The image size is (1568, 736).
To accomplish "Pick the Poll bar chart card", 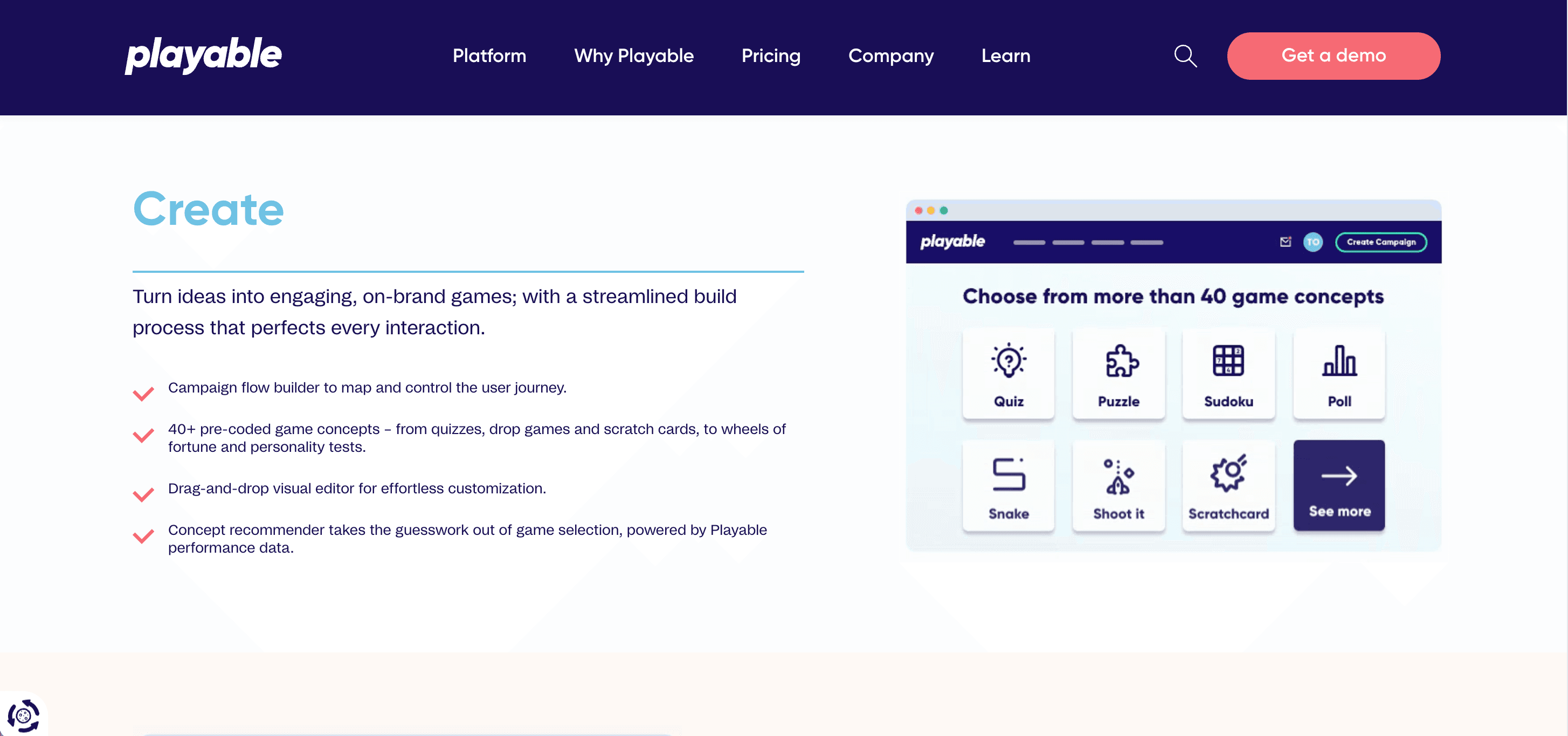I will tap(1339, 374).
